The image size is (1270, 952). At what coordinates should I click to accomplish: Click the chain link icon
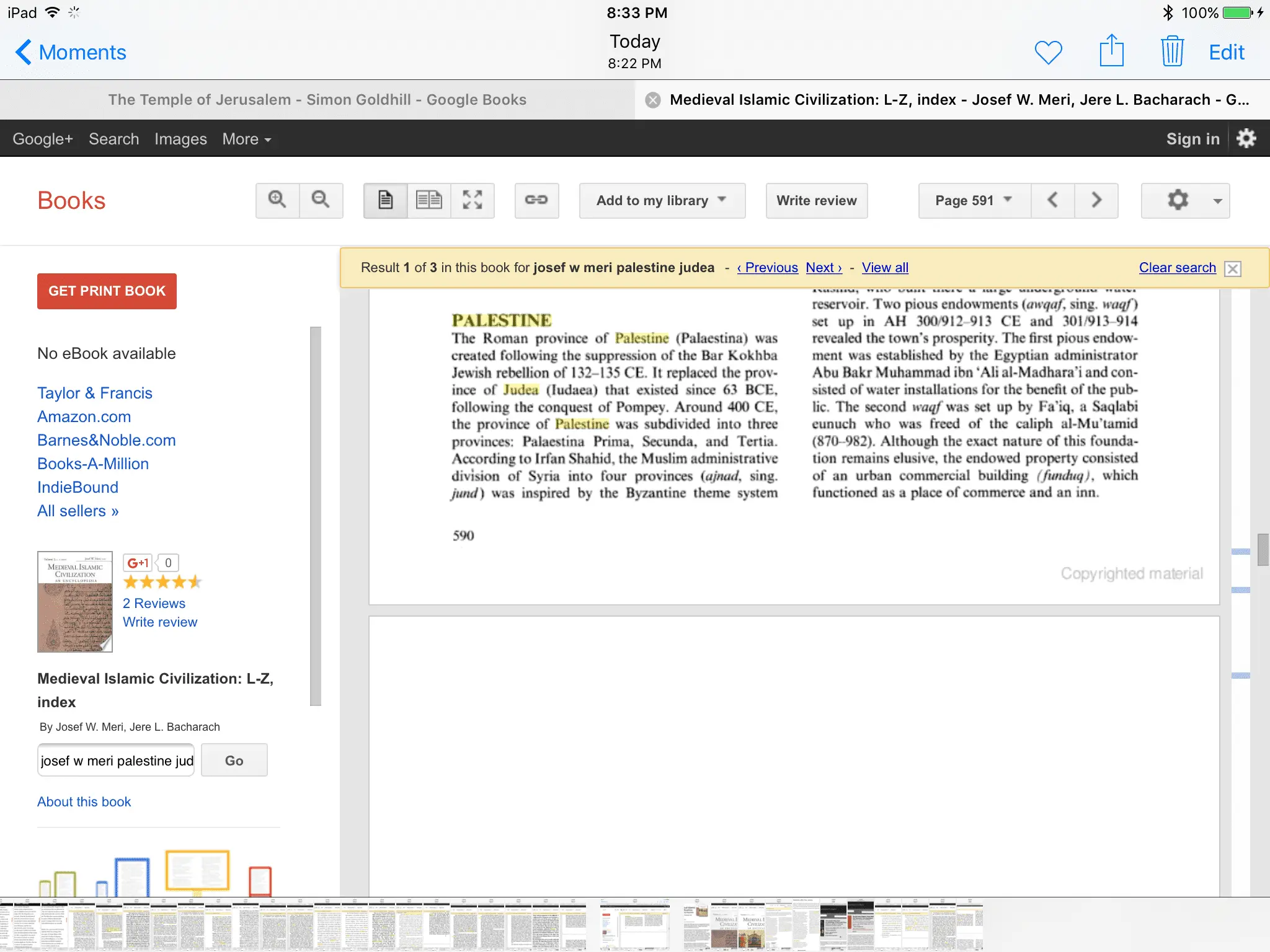click(x=536, y=200)
